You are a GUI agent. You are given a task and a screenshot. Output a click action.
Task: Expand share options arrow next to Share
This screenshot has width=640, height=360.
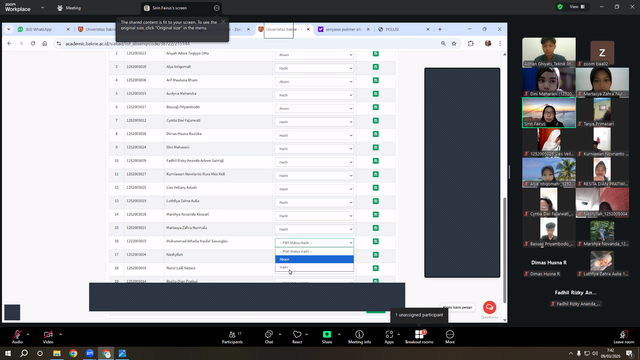(x=339, y=334)
